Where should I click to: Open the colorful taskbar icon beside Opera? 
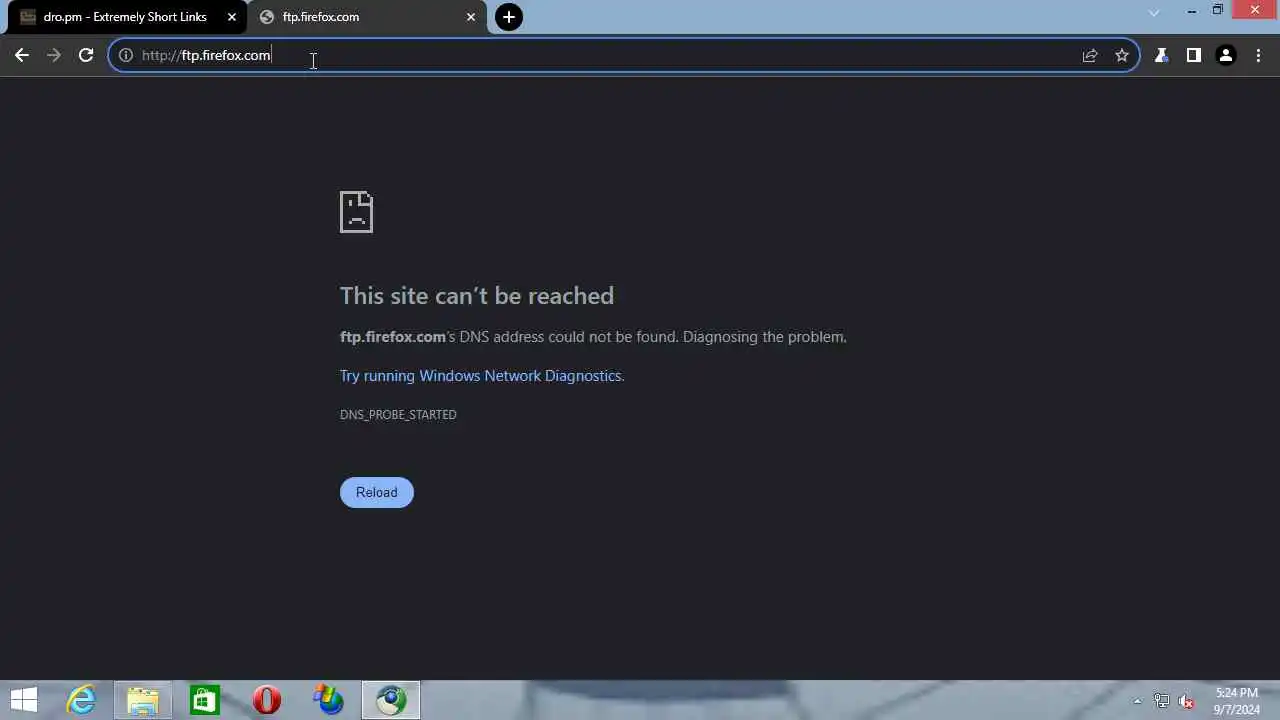pos(328,700)
